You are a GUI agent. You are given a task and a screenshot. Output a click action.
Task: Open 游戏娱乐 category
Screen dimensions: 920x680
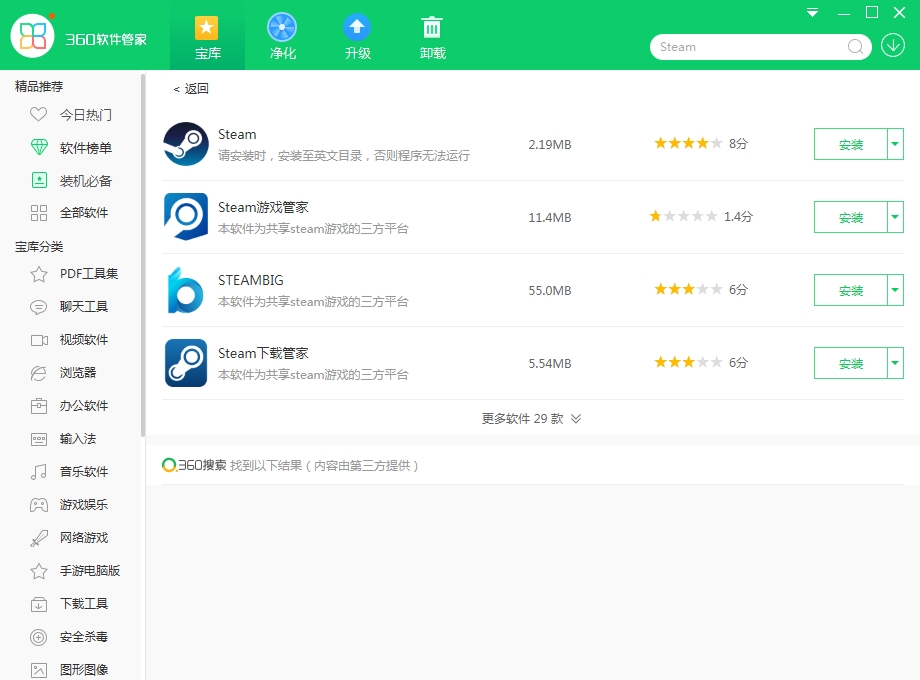pyautogui.click(x=84, y=505)
